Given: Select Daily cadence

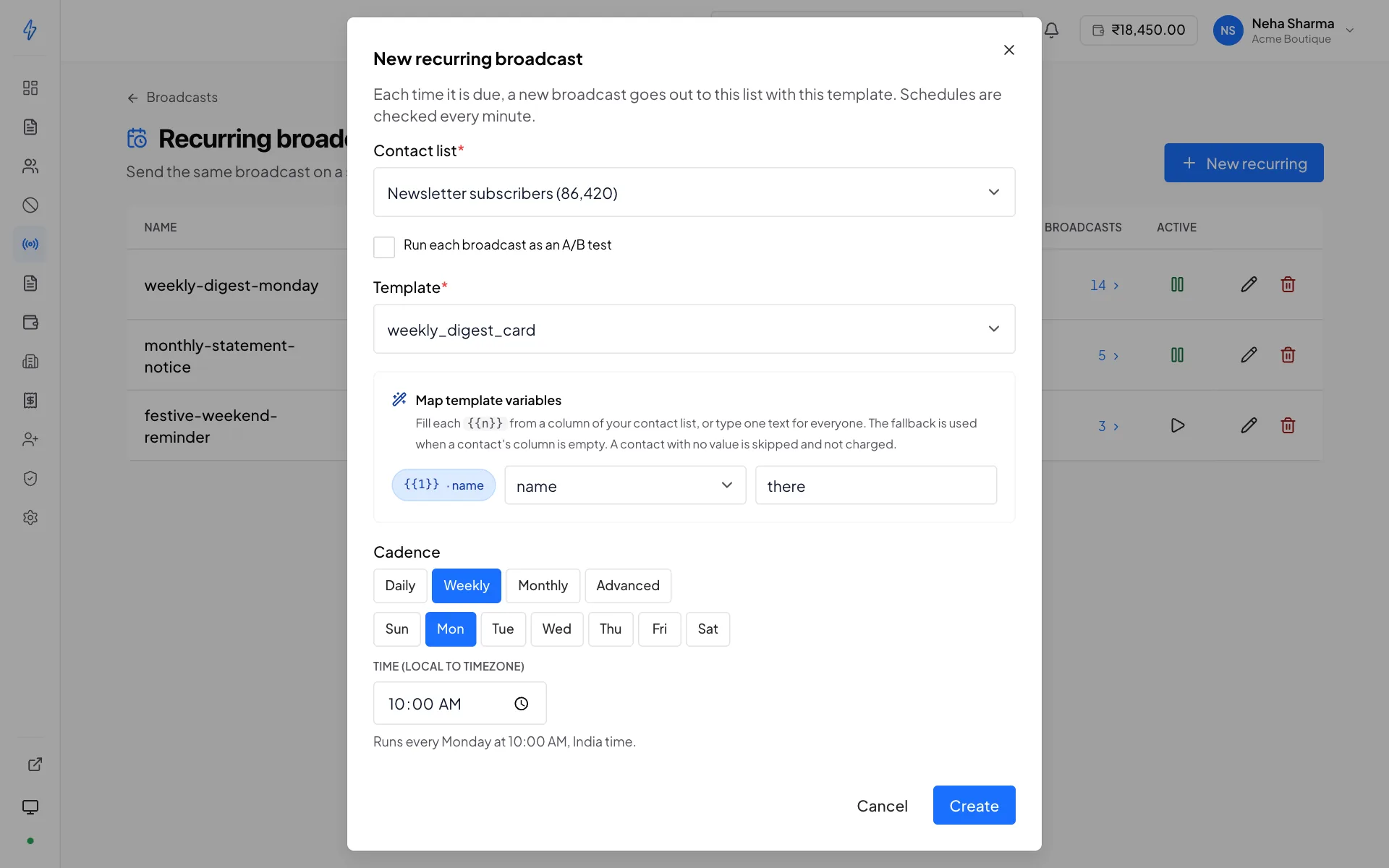Looking at the screenshot, I should point(400,586).
